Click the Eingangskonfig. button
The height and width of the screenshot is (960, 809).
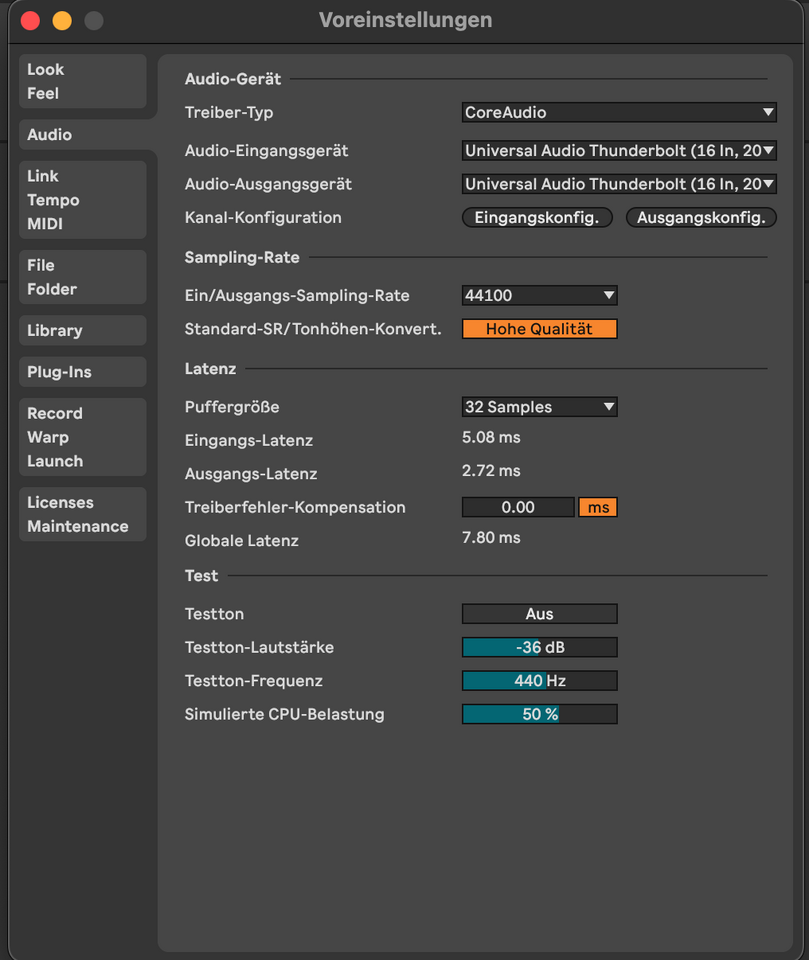pos(537,217)
